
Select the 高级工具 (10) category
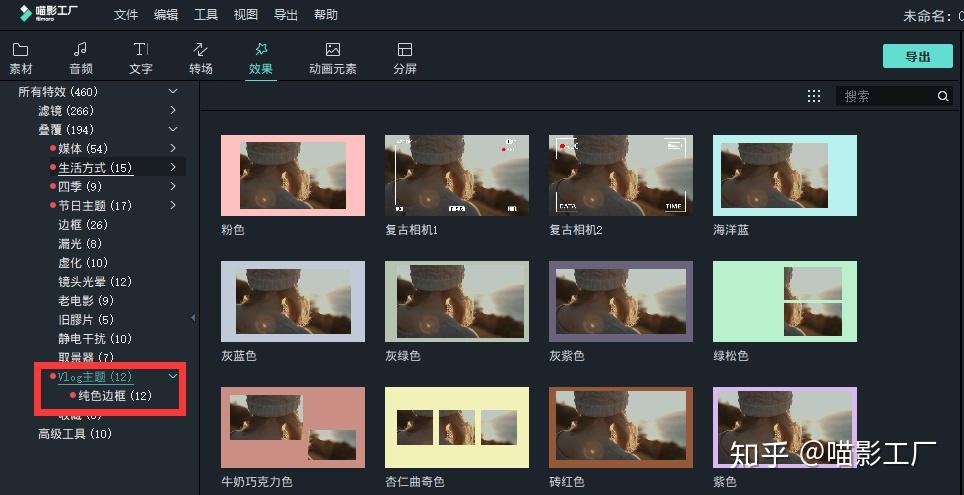point(75,434)
